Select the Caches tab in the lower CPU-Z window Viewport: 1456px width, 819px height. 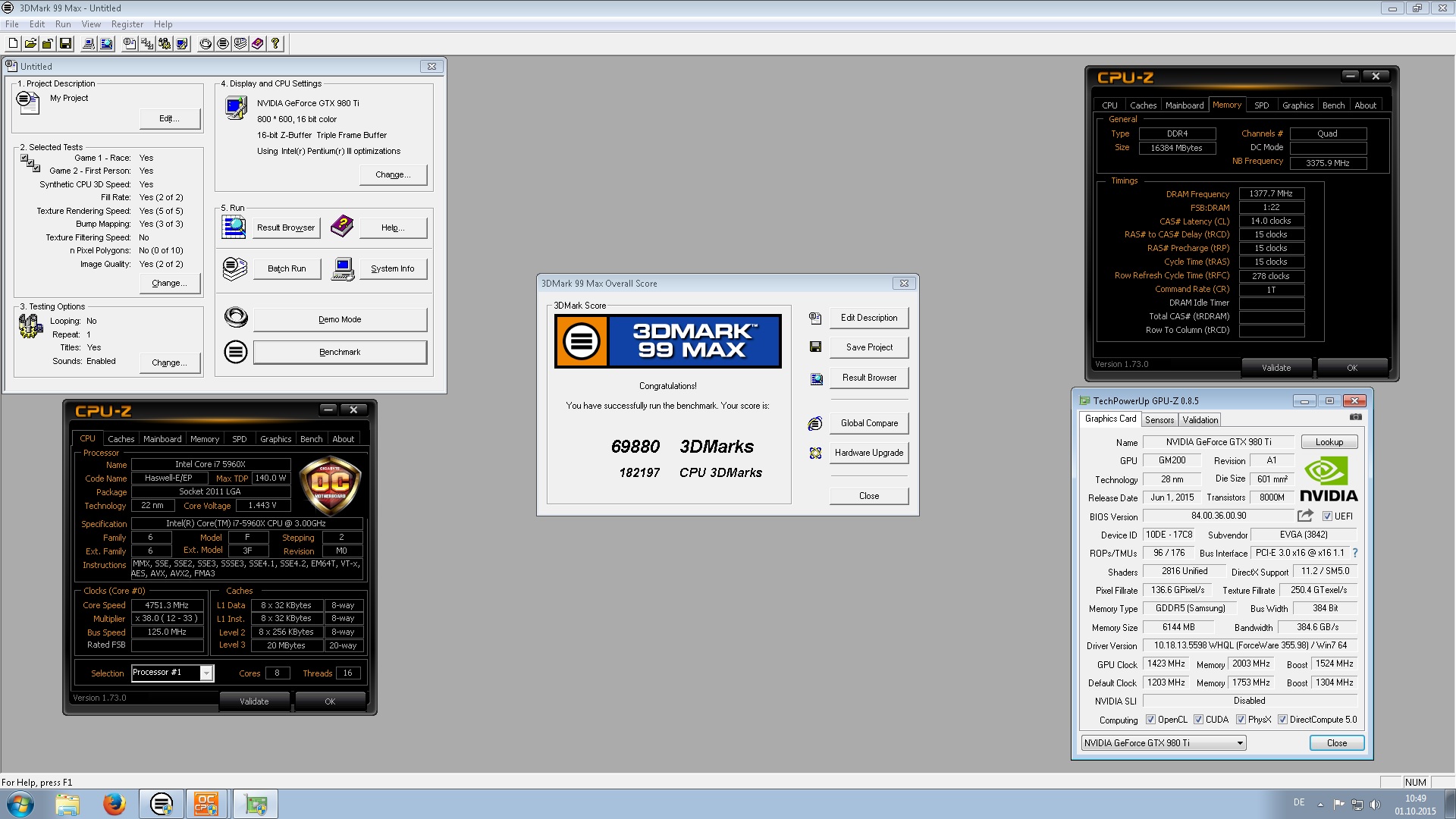click(121, 439)
